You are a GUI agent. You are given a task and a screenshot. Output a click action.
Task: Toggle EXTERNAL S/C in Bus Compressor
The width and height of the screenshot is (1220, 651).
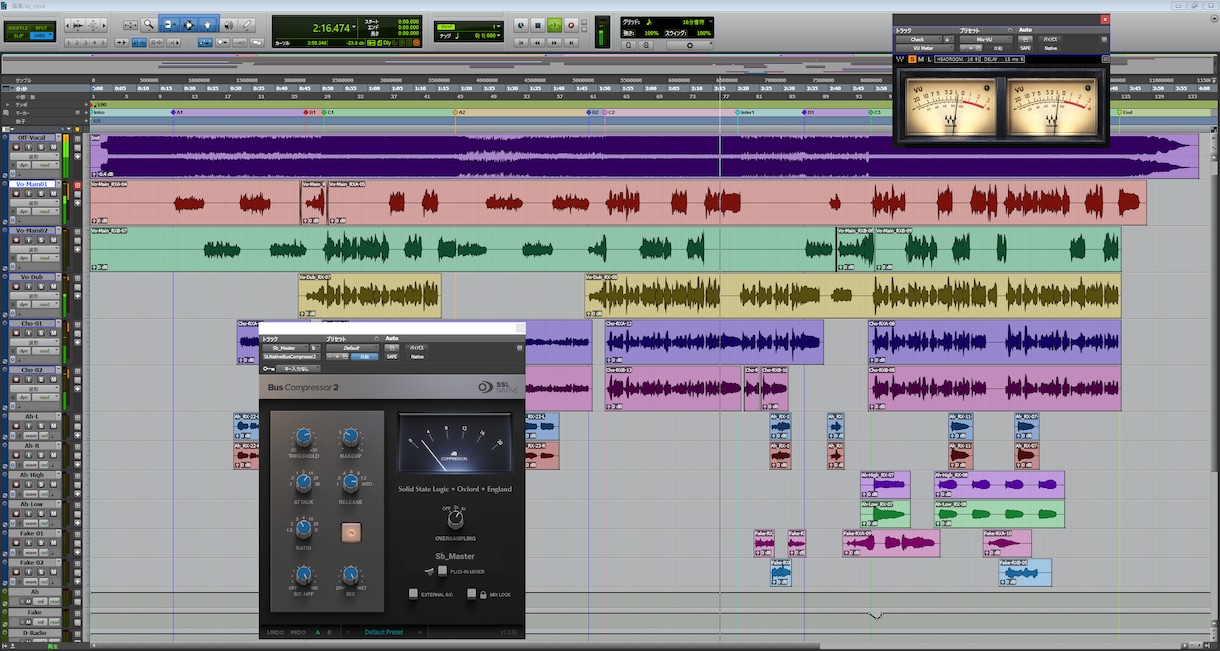click(x=413, y=594)
